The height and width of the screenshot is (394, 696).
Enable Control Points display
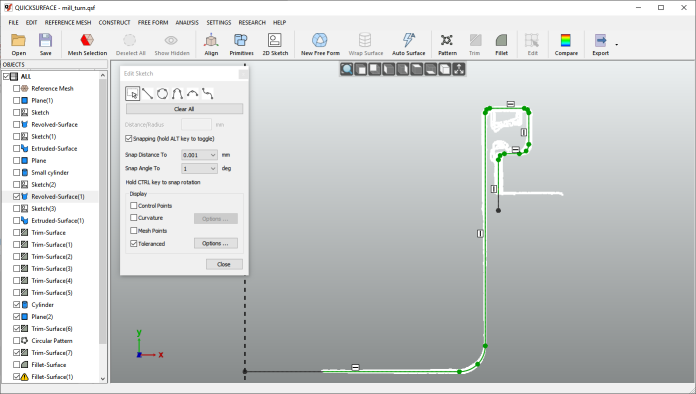(133, 205)
